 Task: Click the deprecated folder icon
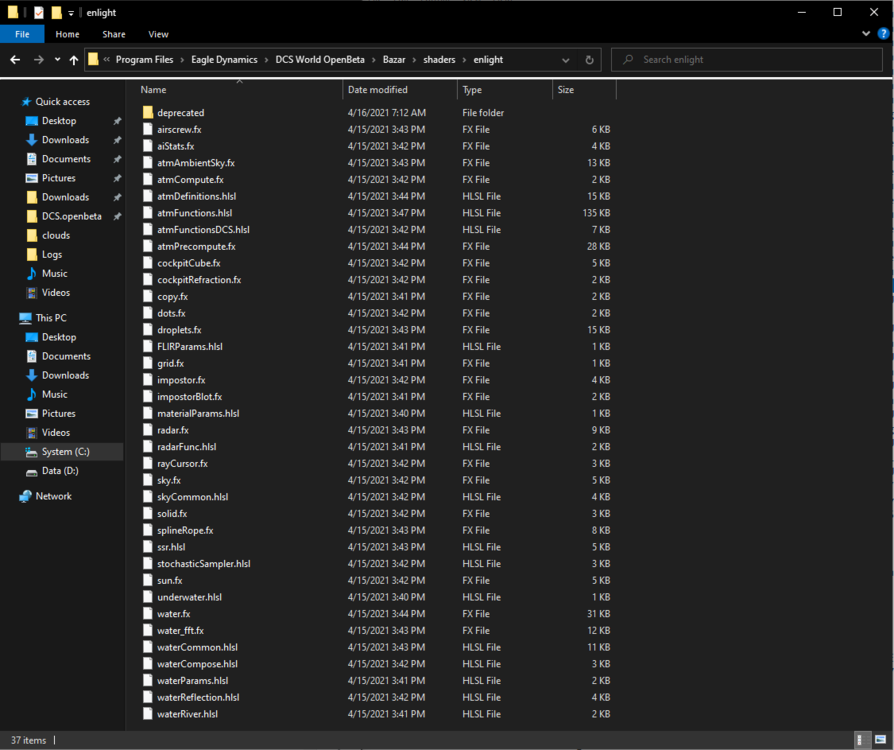148,112
